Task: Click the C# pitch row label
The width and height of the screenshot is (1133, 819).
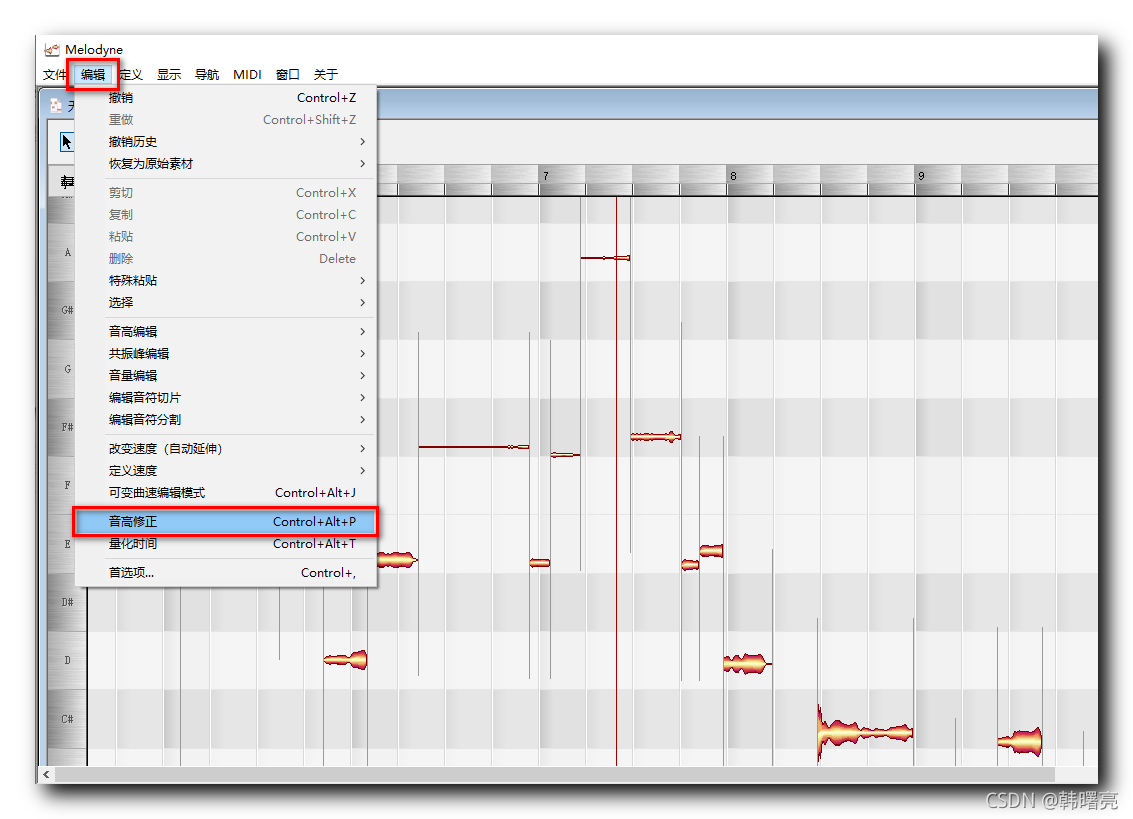Action: pyautogui.click(x=67, y=719)
